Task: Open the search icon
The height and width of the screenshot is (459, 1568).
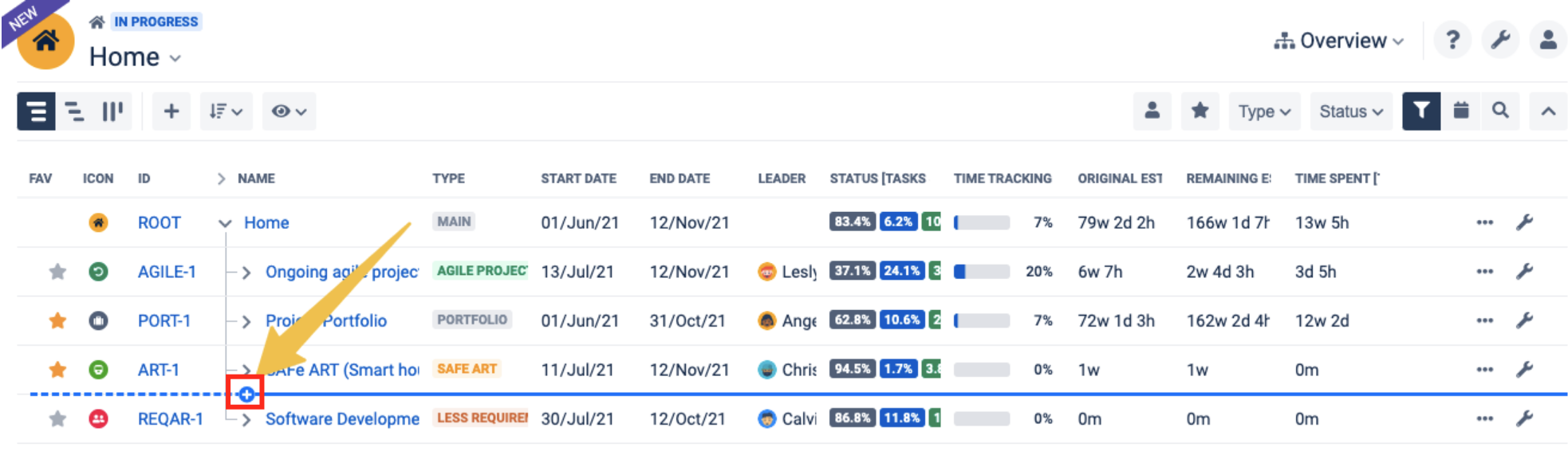Action: pyautogui.click(x=1501, y=111)
